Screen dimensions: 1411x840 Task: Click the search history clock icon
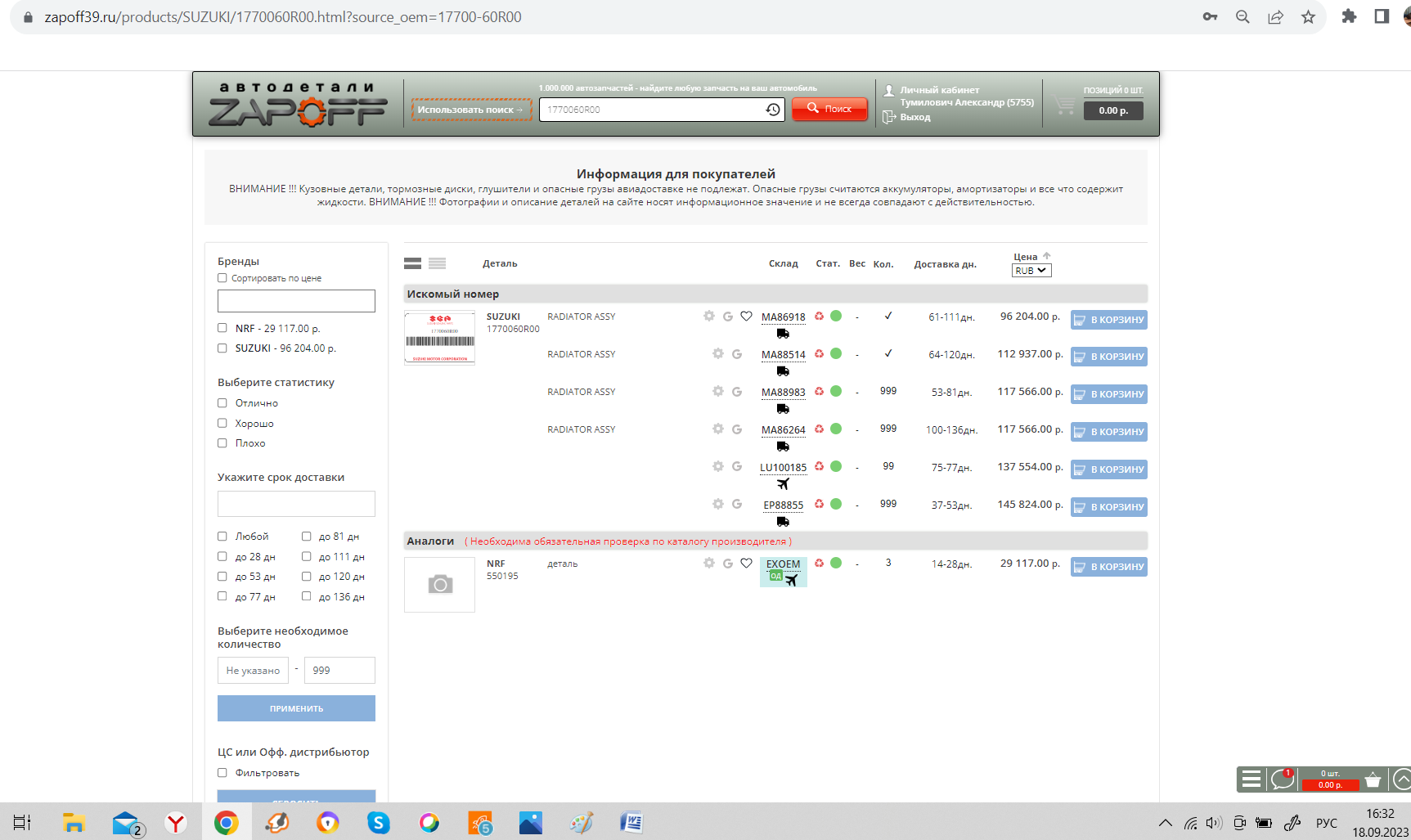pyautogui.click(x=773, y=110)
